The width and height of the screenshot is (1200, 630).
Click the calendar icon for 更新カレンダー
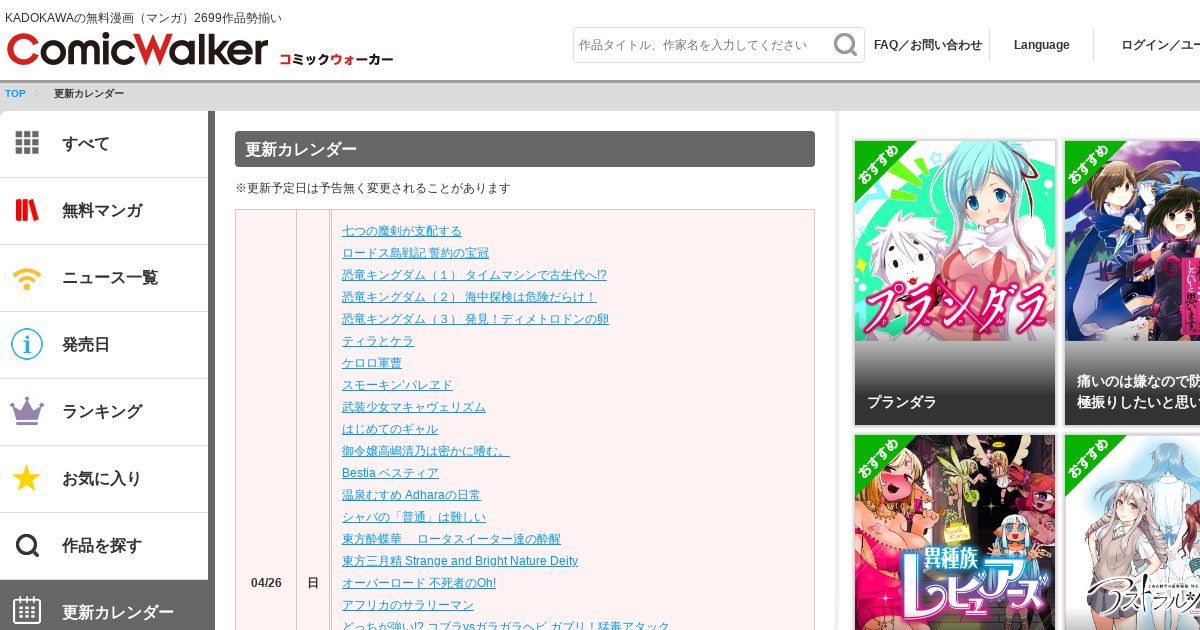coord(27,611)
